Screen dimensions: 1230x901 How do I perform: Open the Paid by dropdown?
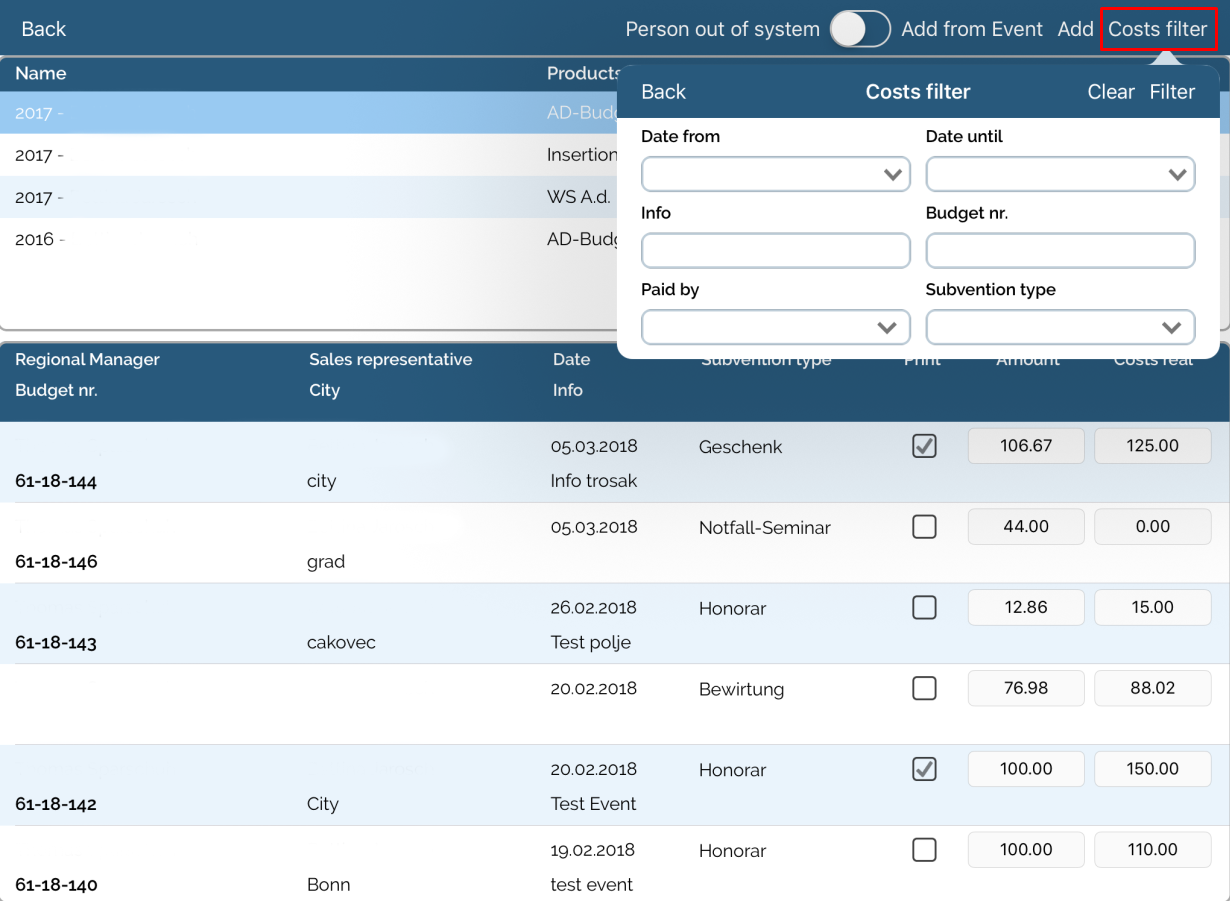pyautogui.click(x=776, y=327)
